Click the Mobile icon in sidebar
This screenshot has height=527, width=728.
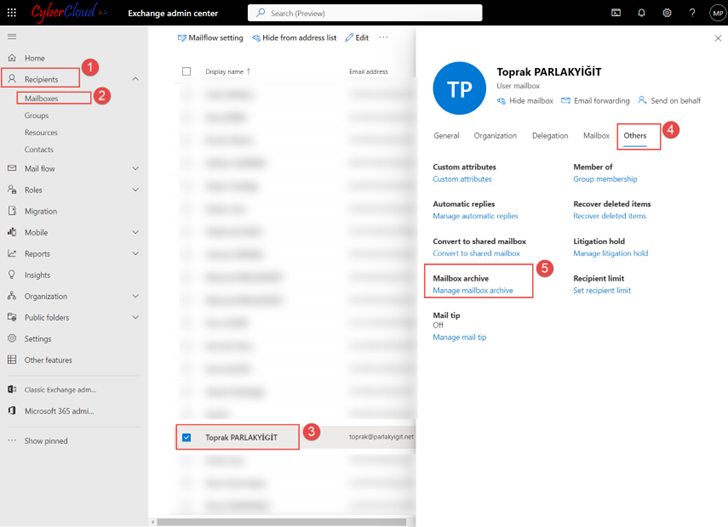click(x=12, y=232)
